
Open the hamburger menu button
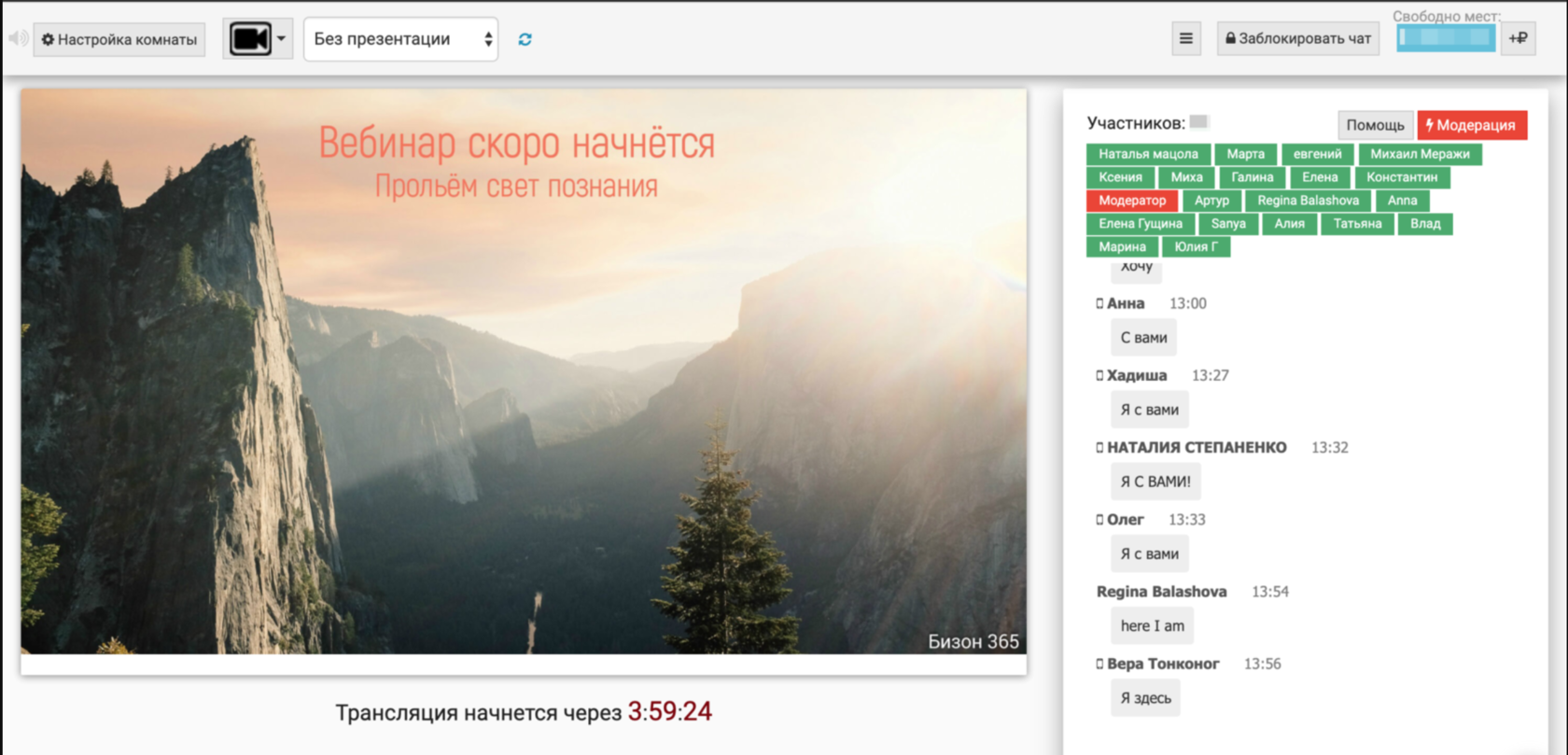[x=1186, y=38]
